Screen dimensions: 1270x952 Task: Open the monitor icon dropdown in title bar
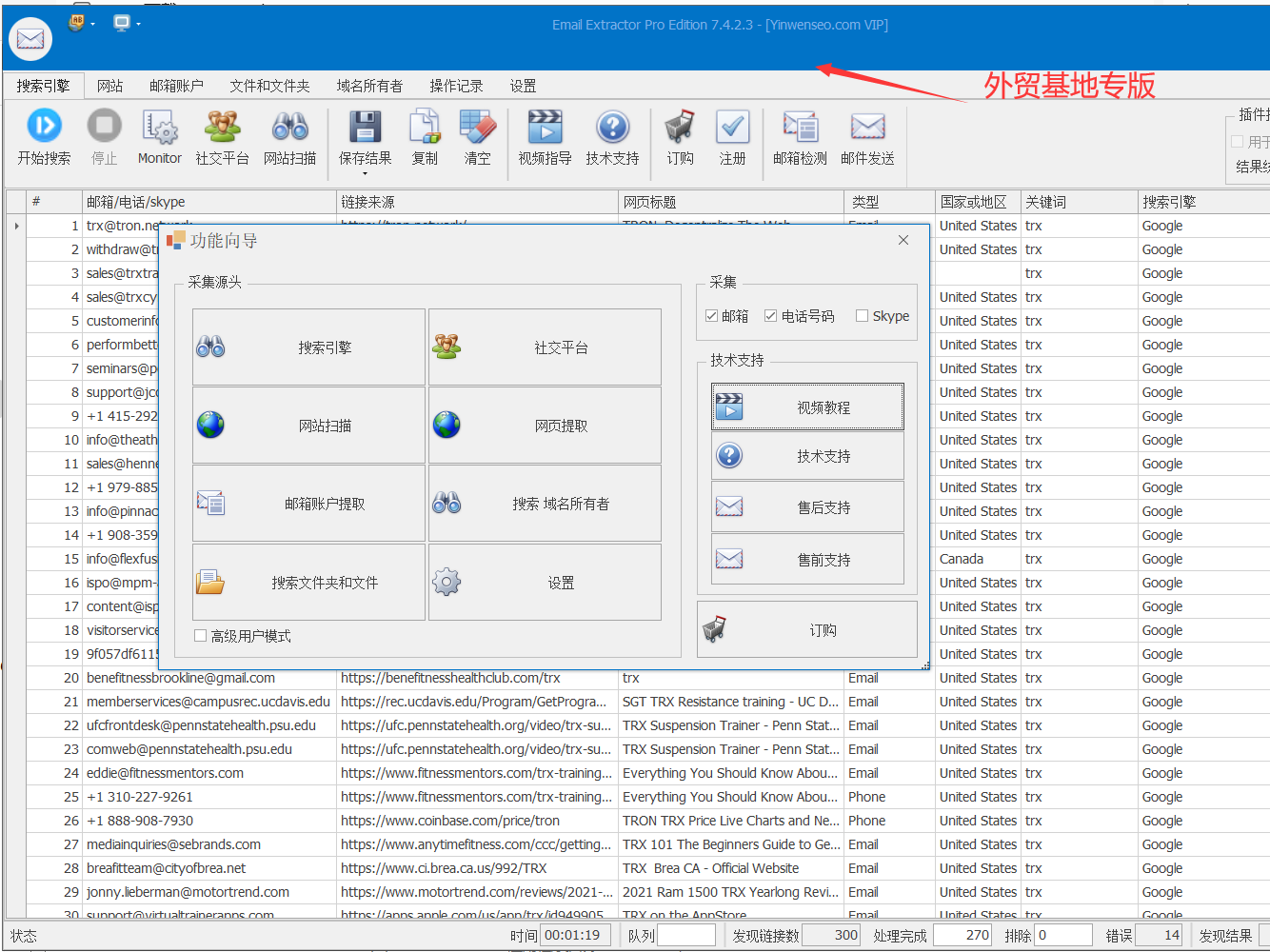click(138, 24)
